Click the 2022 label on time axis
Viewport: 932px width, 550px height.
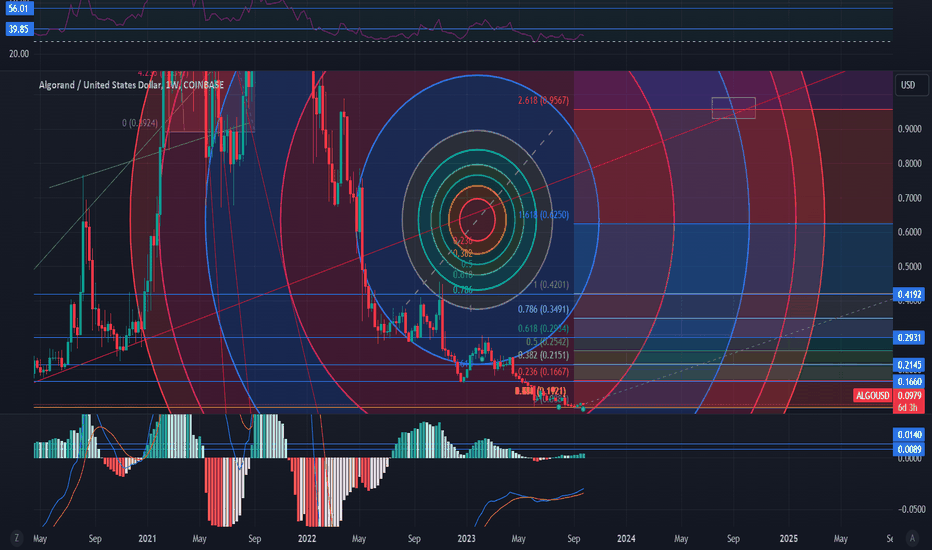[x=307, y=538]
